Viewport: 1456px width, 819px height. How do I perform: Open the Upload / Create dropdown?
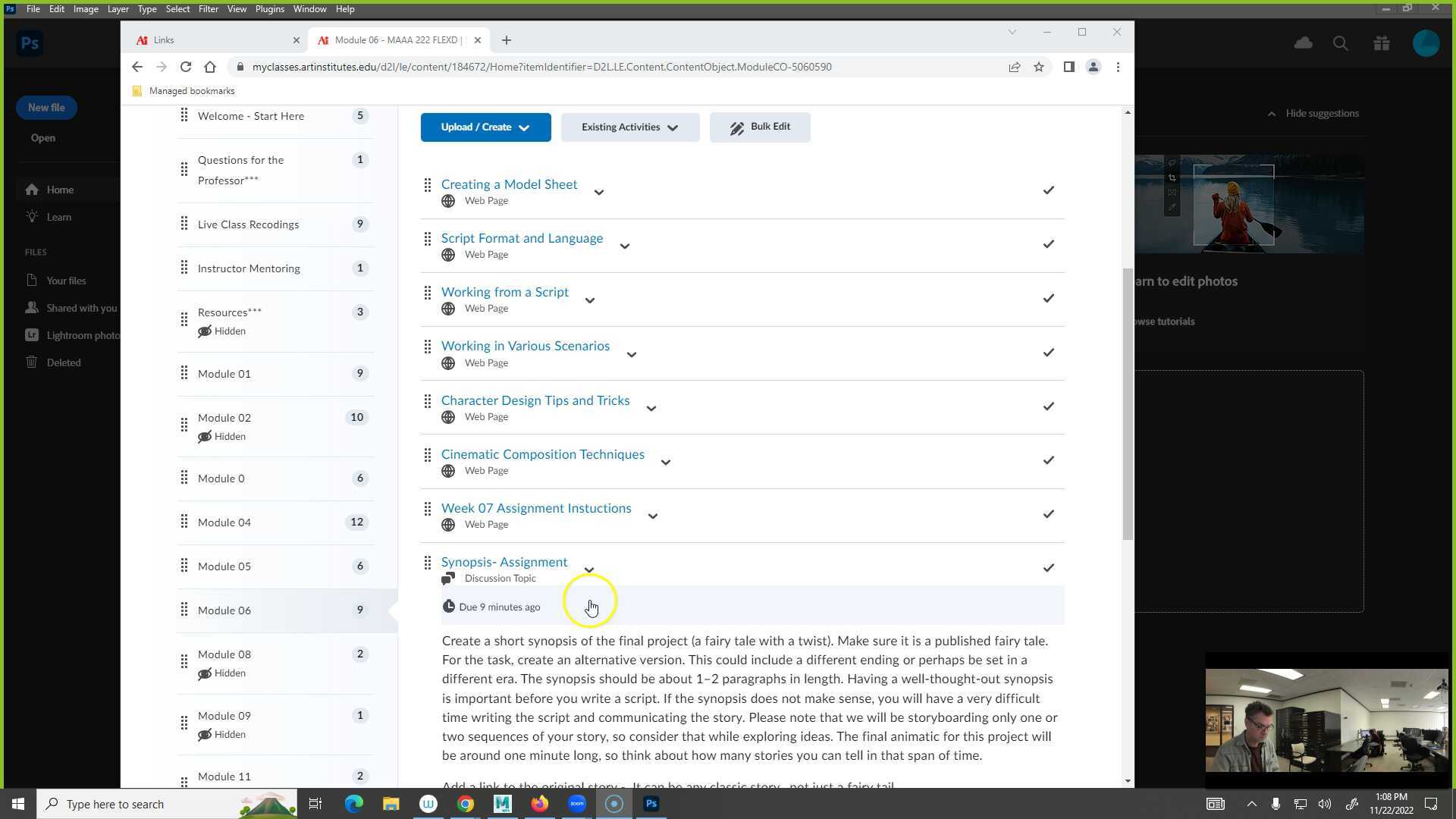pos(485,127)
